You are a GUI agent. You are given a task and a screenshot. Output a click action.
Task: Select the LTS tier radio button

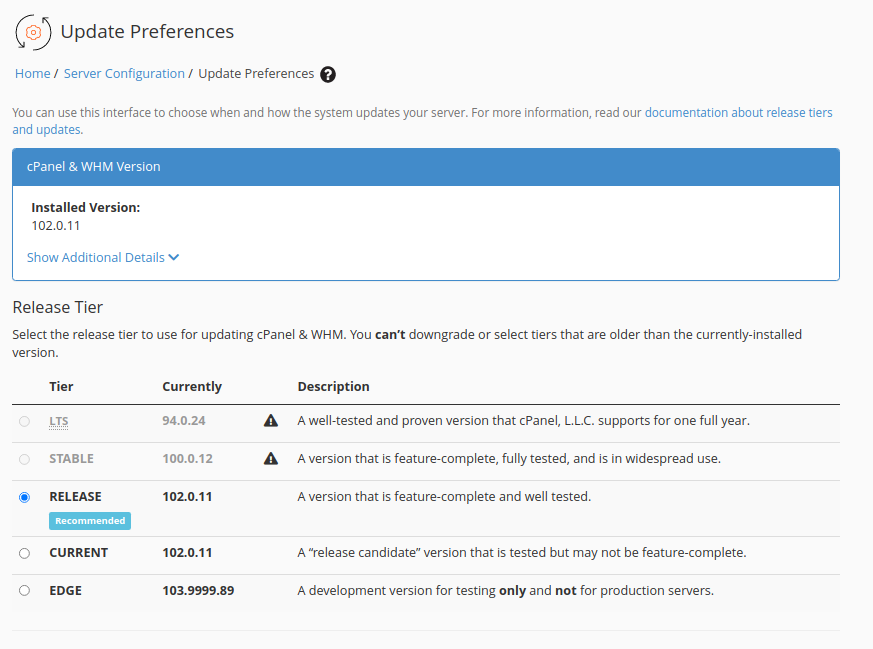pyautogui.click(x=25, y=421)
